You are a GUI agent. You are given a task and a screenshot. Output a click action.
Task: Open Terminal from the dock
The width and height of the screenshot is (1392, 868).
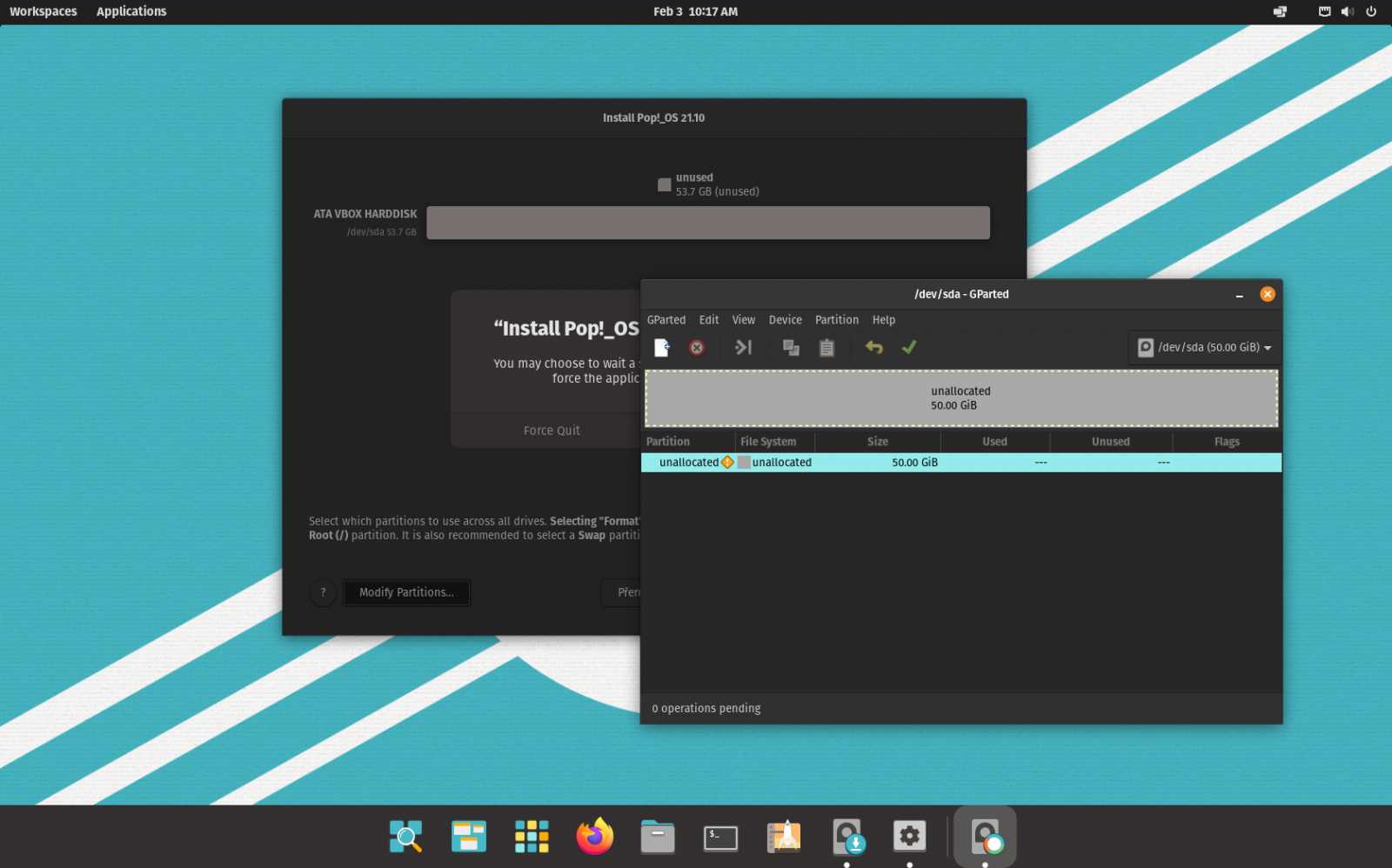click(720, 838)
